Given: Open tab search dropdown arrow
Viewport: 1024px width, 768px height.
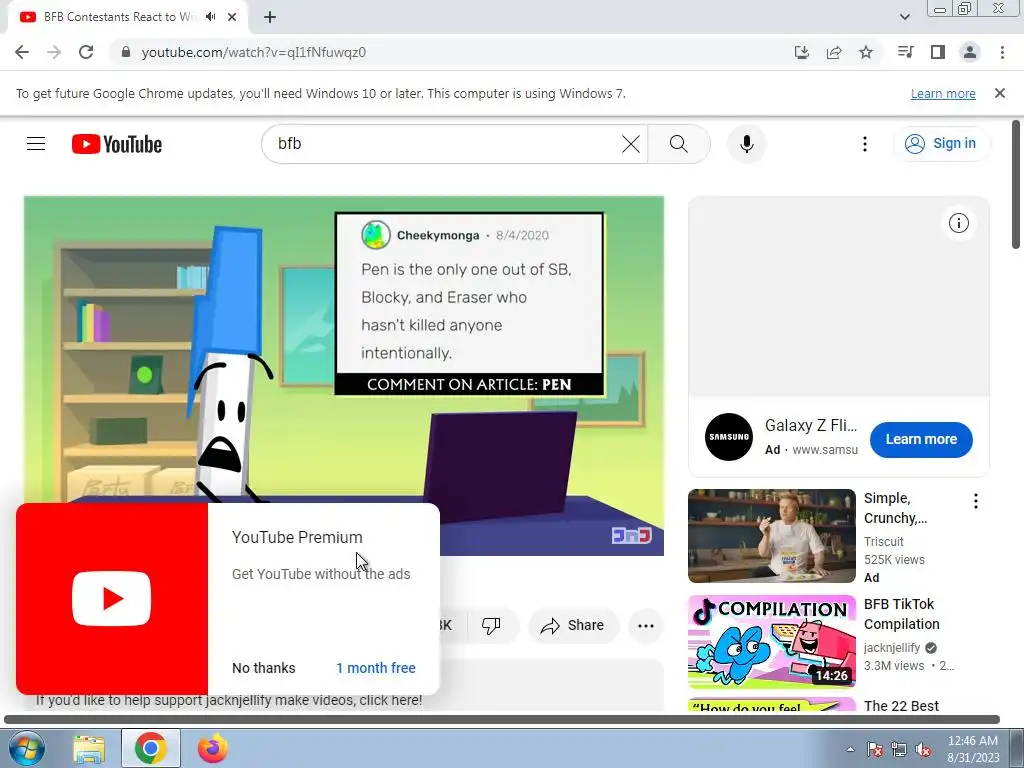Looking at the screenshot, I should point(904,17).
